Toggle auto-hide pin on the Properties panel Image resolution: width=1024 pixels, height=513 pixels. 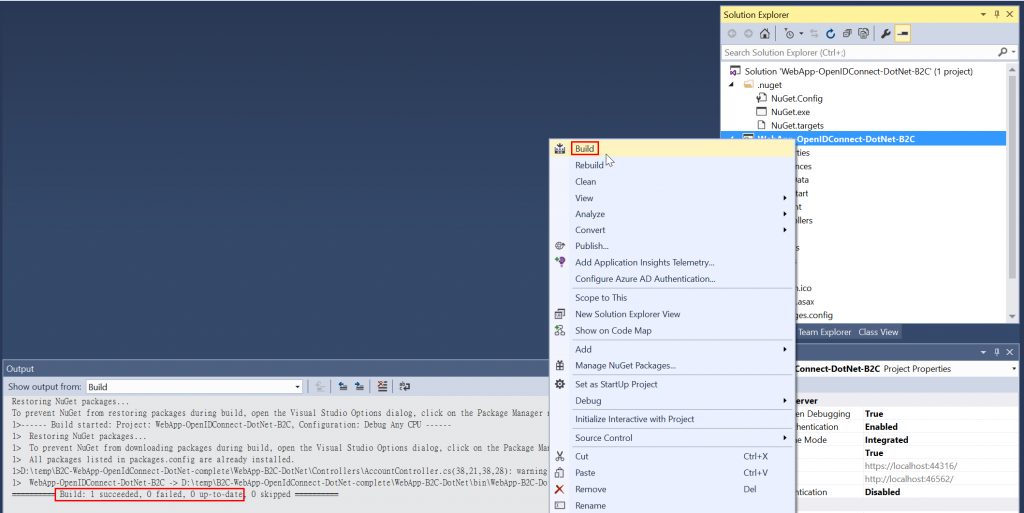[x=997, y=352]
